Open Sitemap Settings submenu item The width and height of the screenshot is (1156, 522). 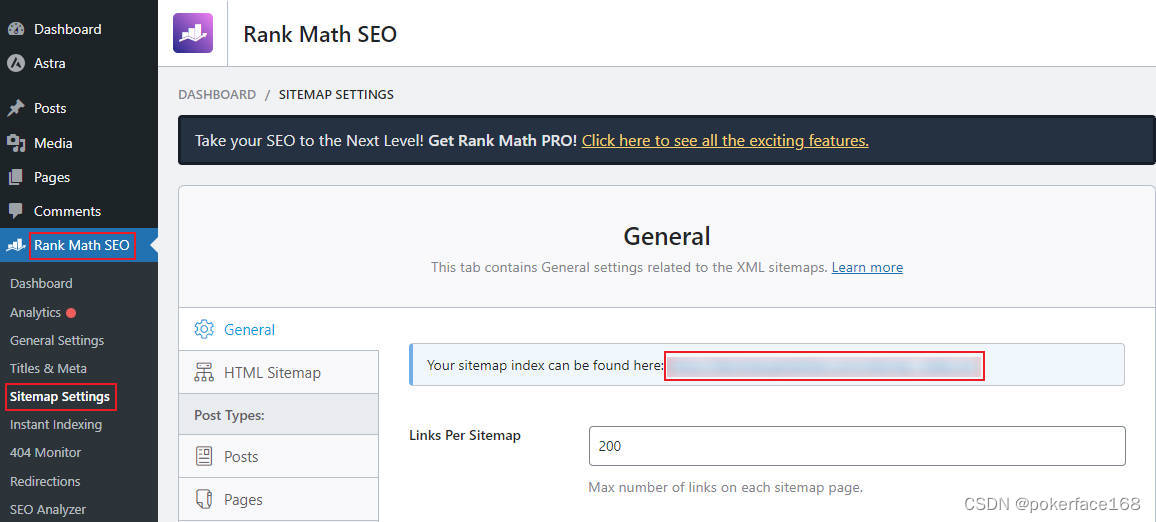pyautogui.click(x=60, y=397)
